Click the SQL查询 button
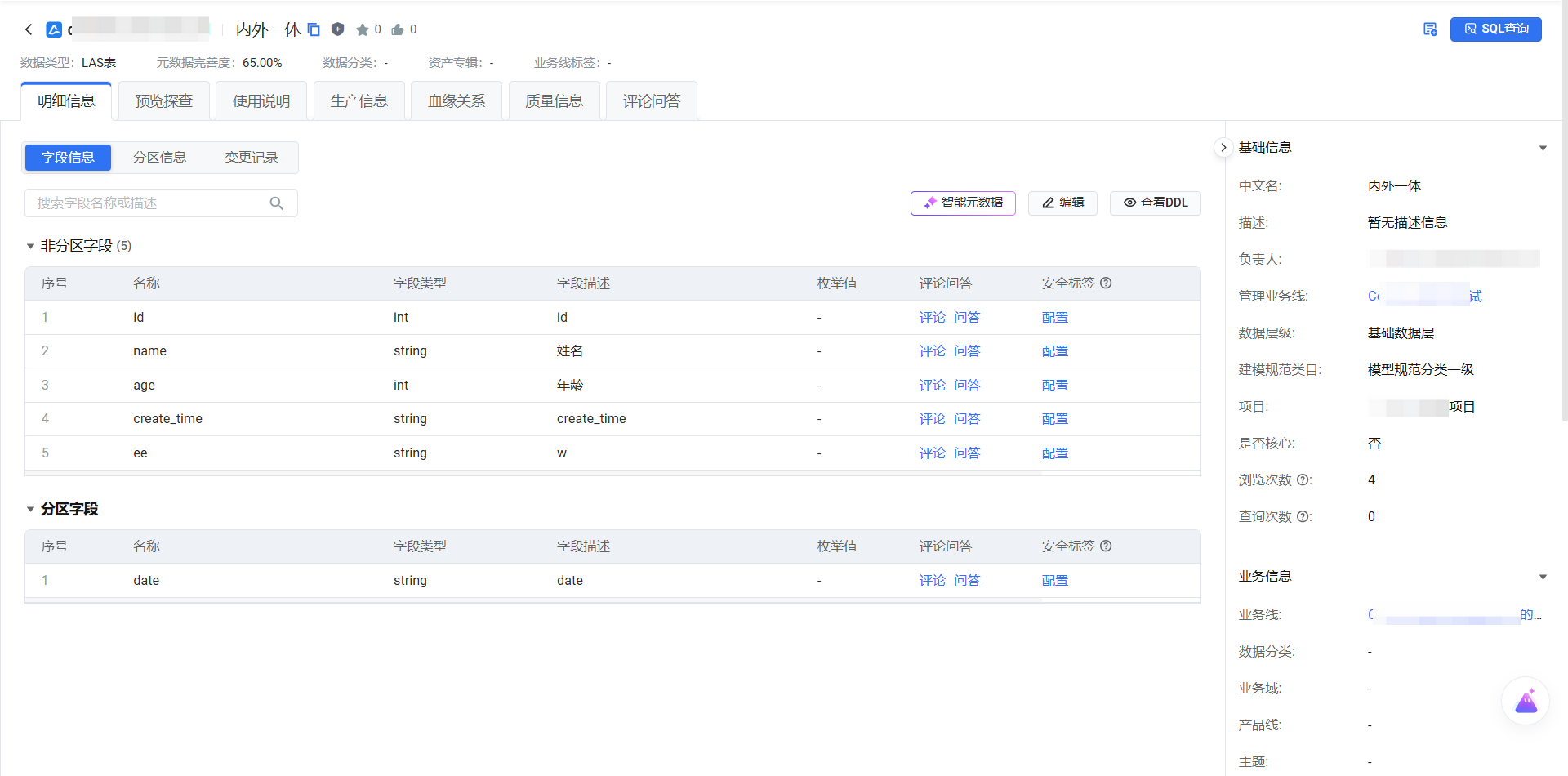The width and height of the screenshot is (1568, 776). [x=1495, y=29]
